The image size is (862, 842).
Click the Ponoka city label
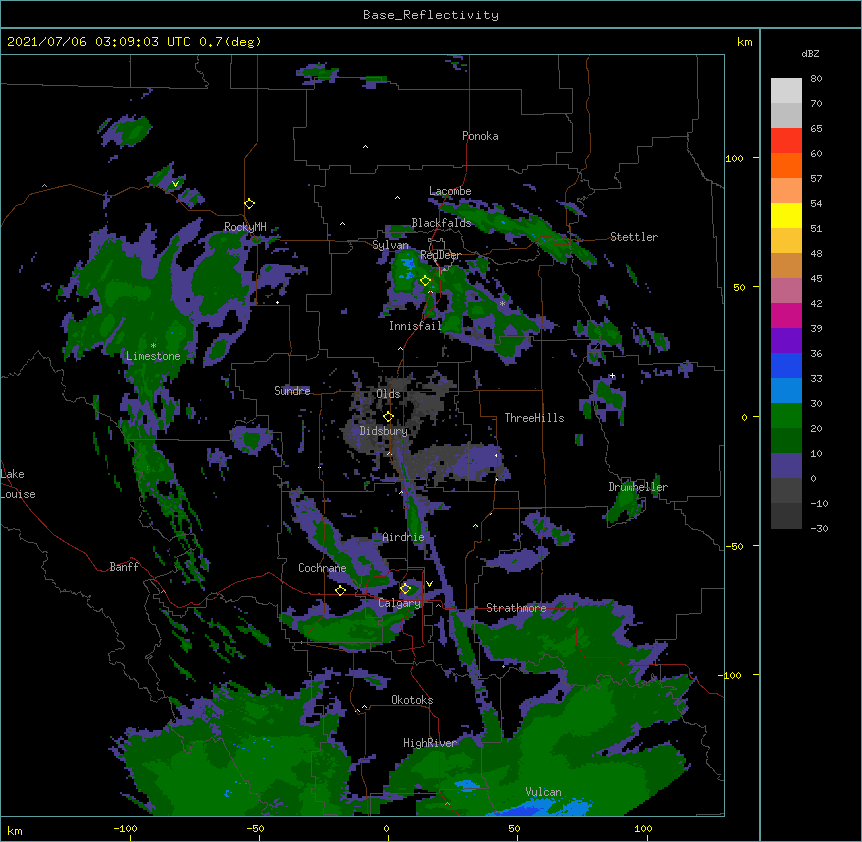pos(480,136)
